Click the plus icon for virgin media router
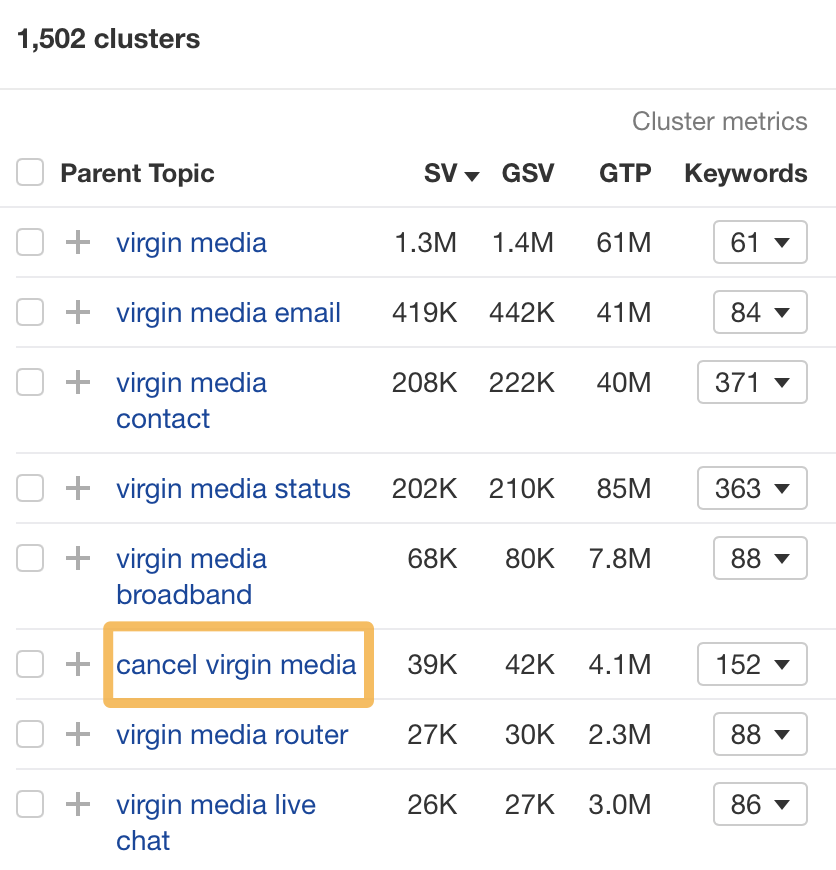The image size is (836, 870). coord(77,734)
